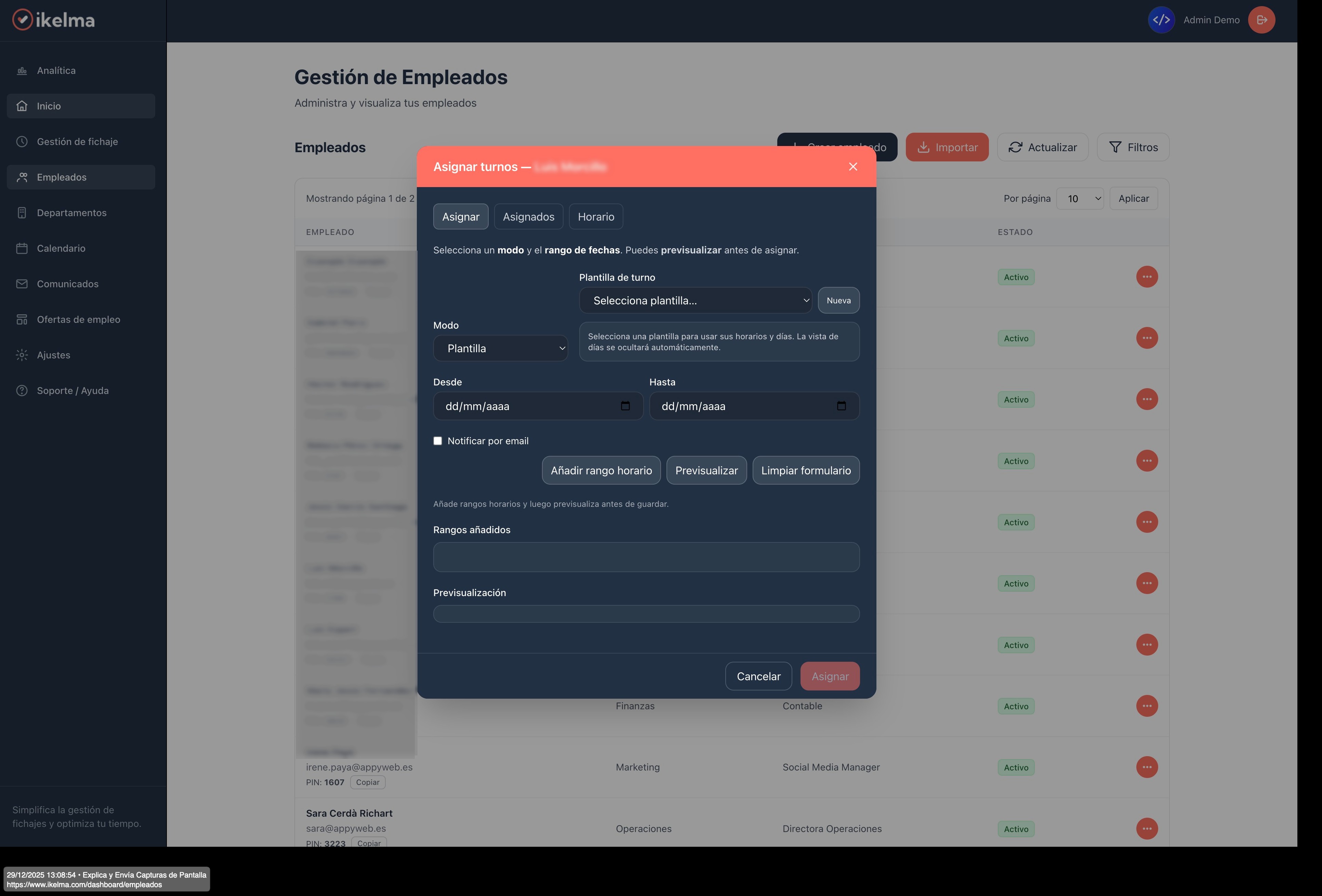The image size is (1322, 896).
Task: Click the Calendario icon in sidebar
Action: (x=22, y=248)
